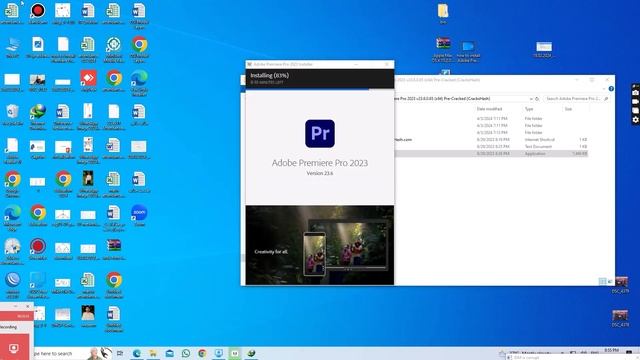Click the blue Help icon in File Explorer
The image size is (640, 360).
pyautogui.click(x=611, y=89)
